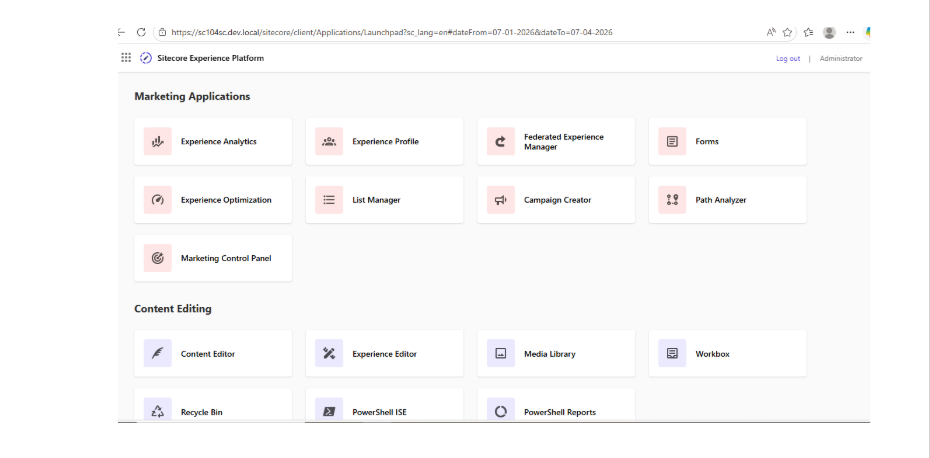Image resolution: width=930 pixels, height=458 pixels.
Task: Click the Administrator user name
Action: click(x=840, y=58)
